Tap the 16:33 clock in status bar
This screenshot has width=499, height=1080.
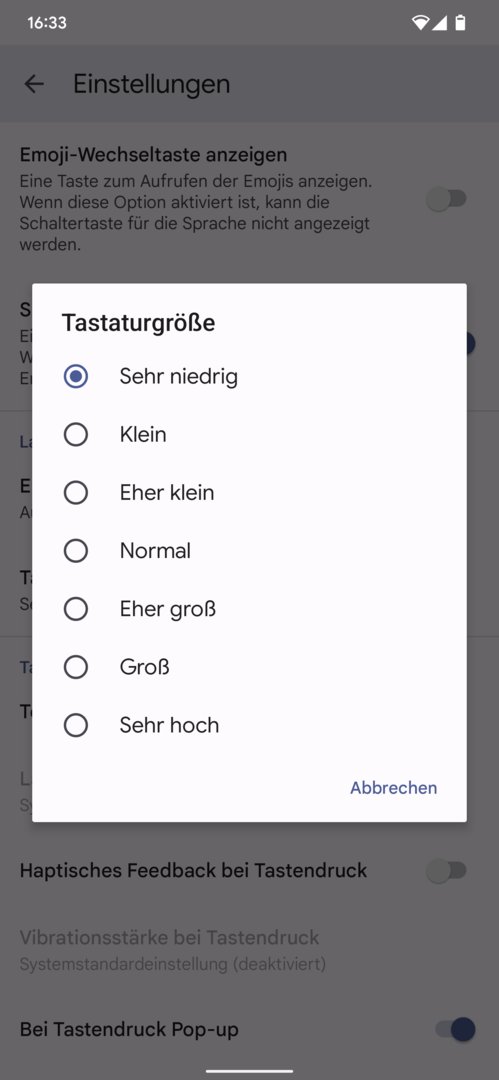tap(47, 23)
